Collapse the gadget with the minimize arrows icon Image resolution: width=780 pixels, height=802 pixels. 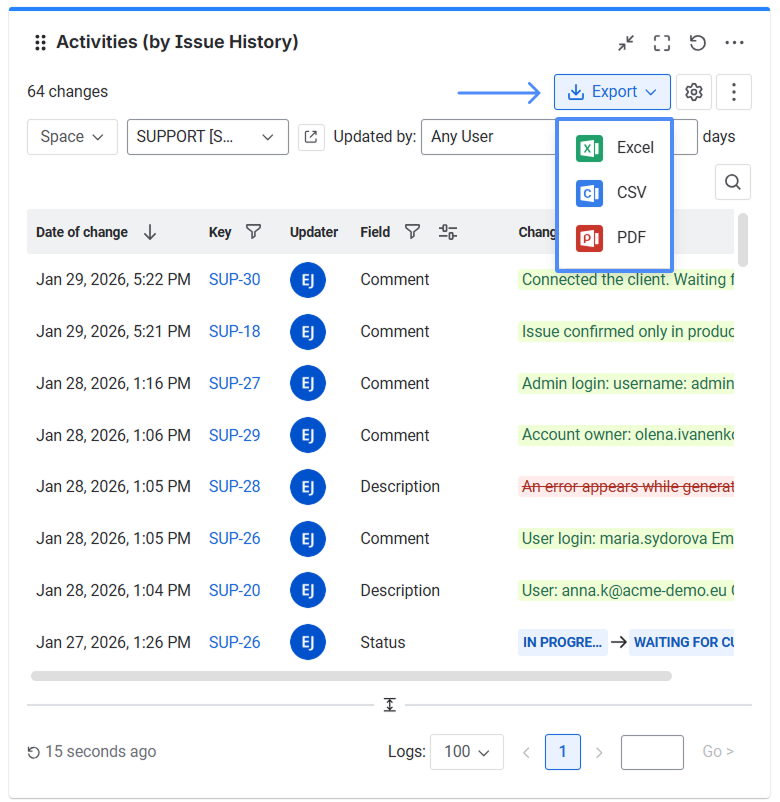[626, 43]
